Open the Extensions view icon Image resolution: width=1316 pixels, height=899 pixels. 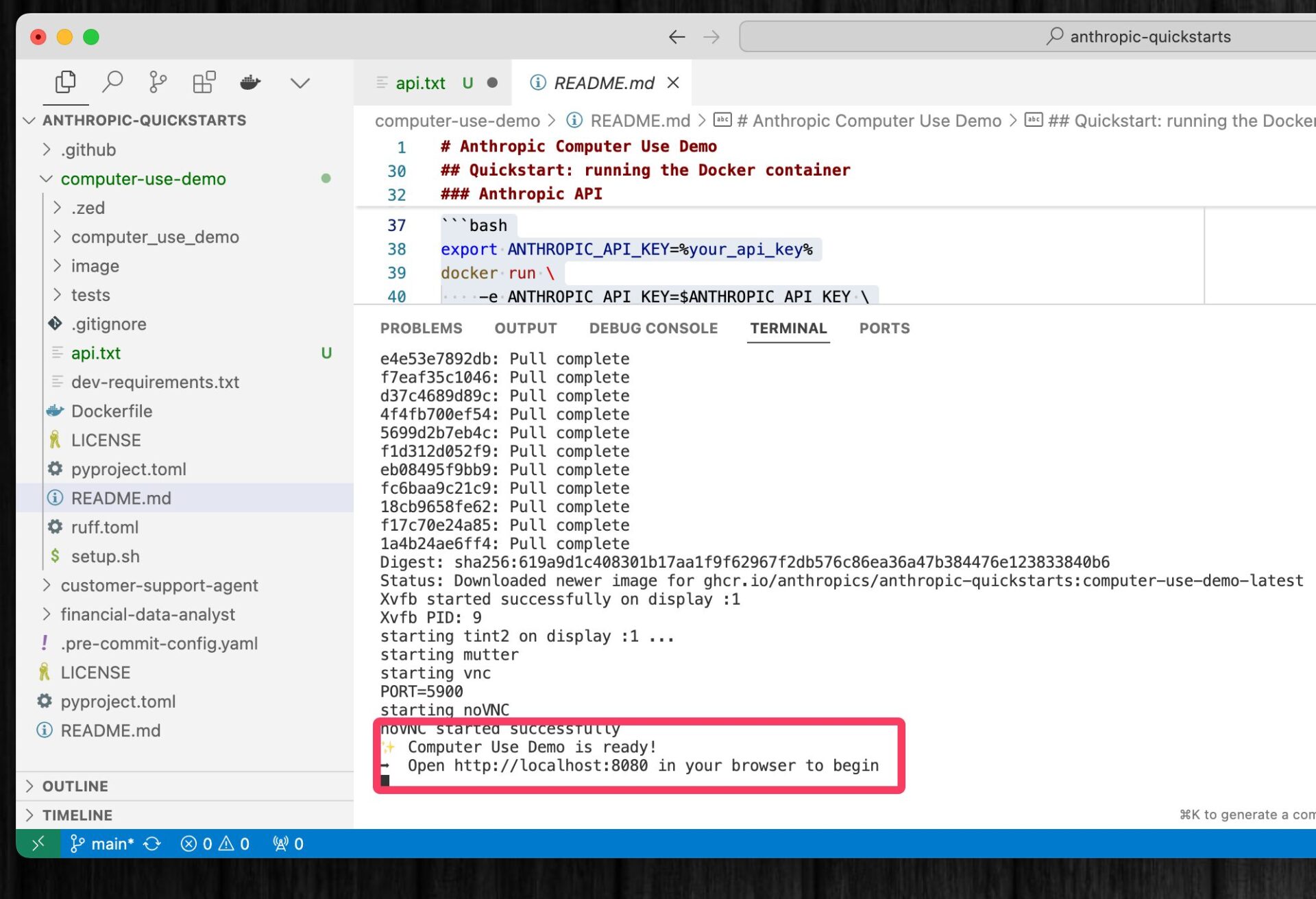tap(204, 82)
